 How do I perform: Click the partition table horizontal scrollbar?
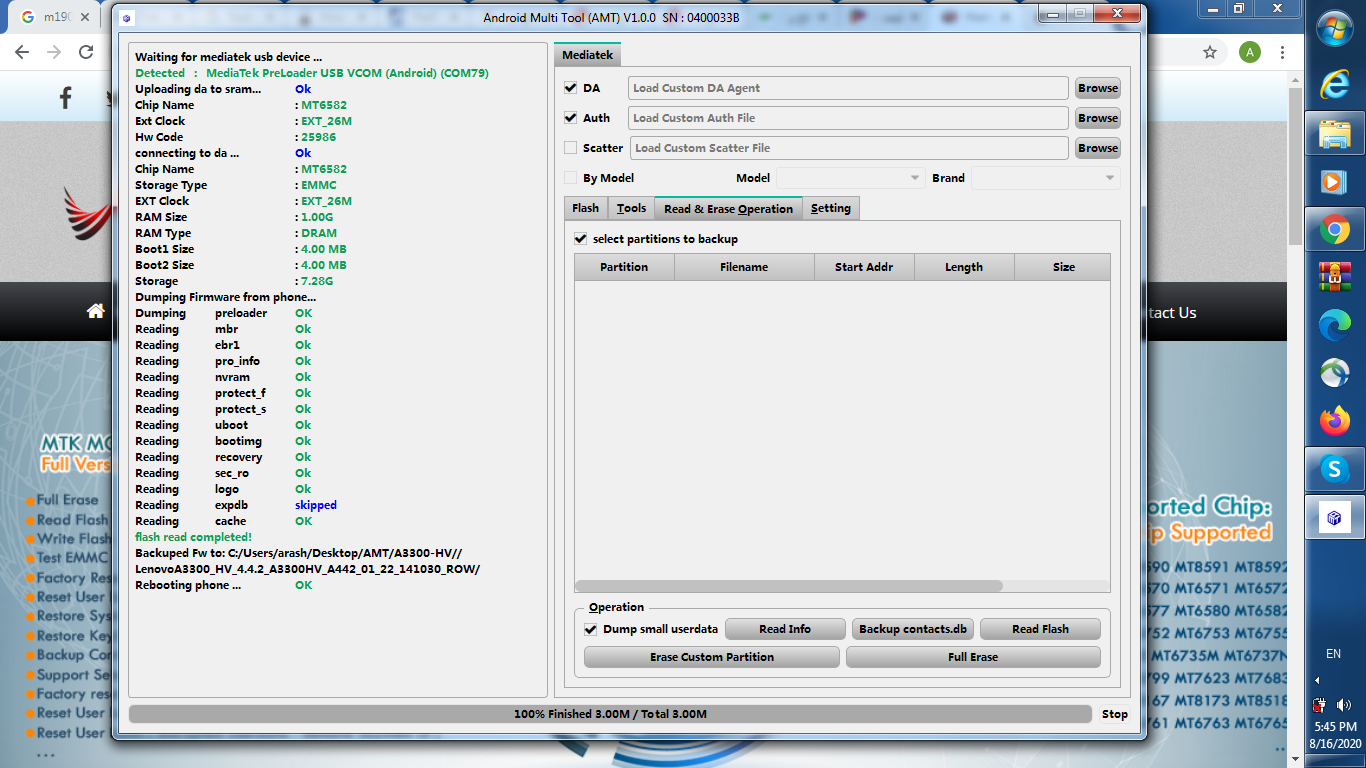click(789, 586)
